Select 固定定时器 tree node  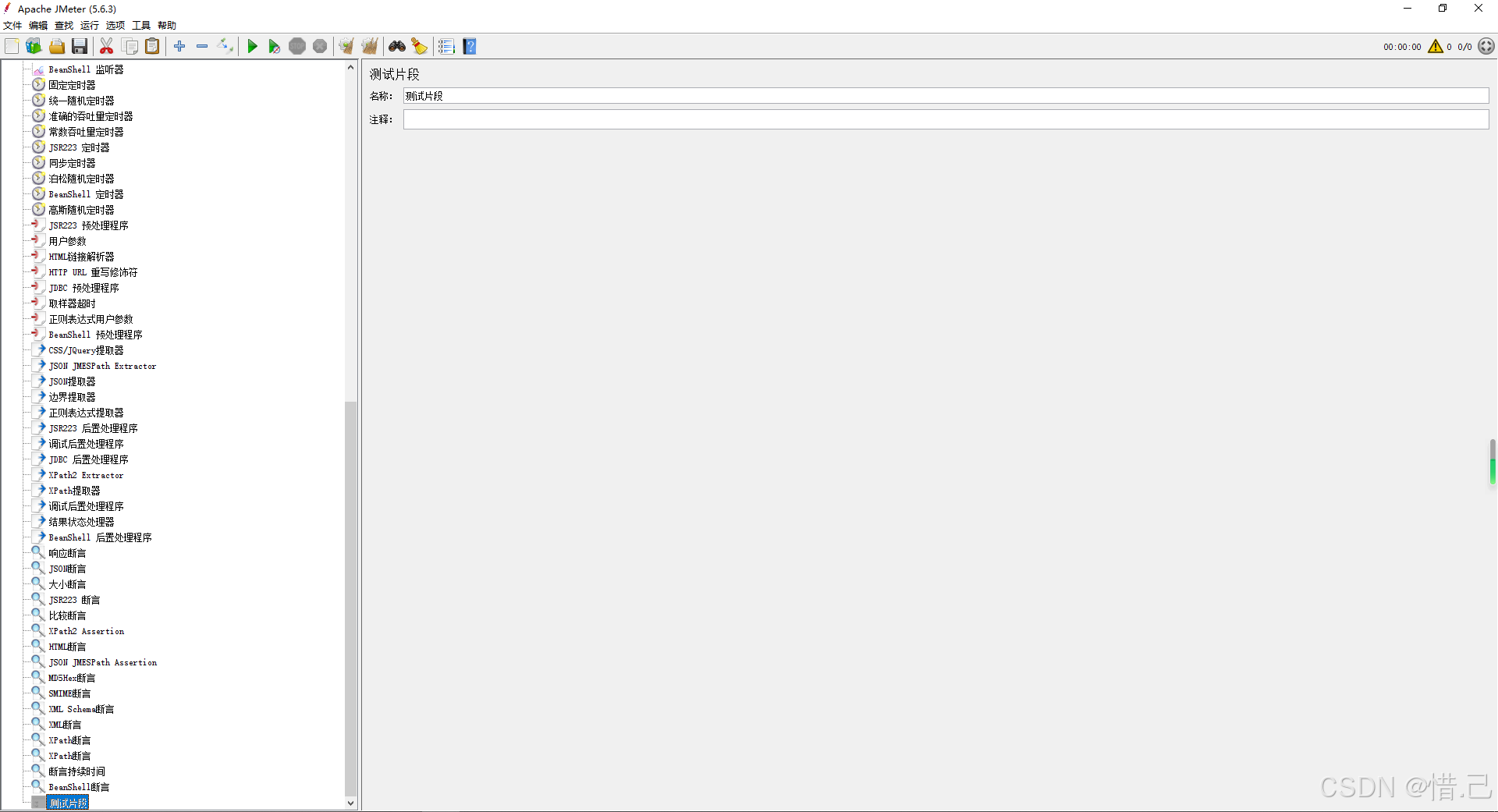72,85
